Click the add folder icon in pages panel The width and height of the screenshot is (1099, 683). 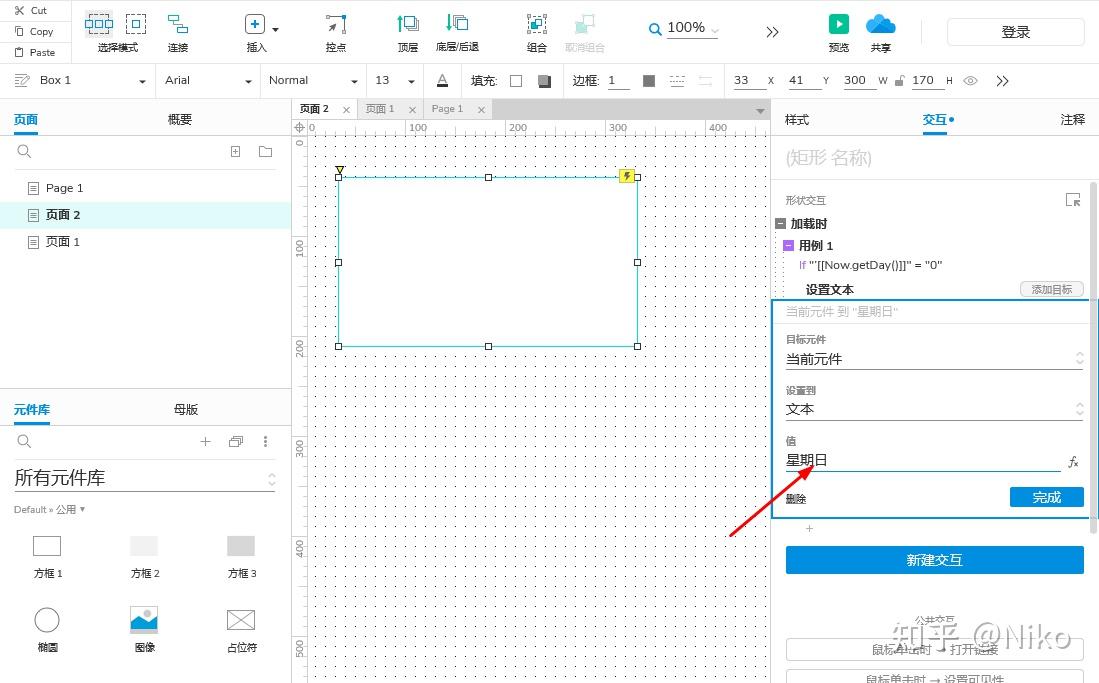(x=265, y=151)
